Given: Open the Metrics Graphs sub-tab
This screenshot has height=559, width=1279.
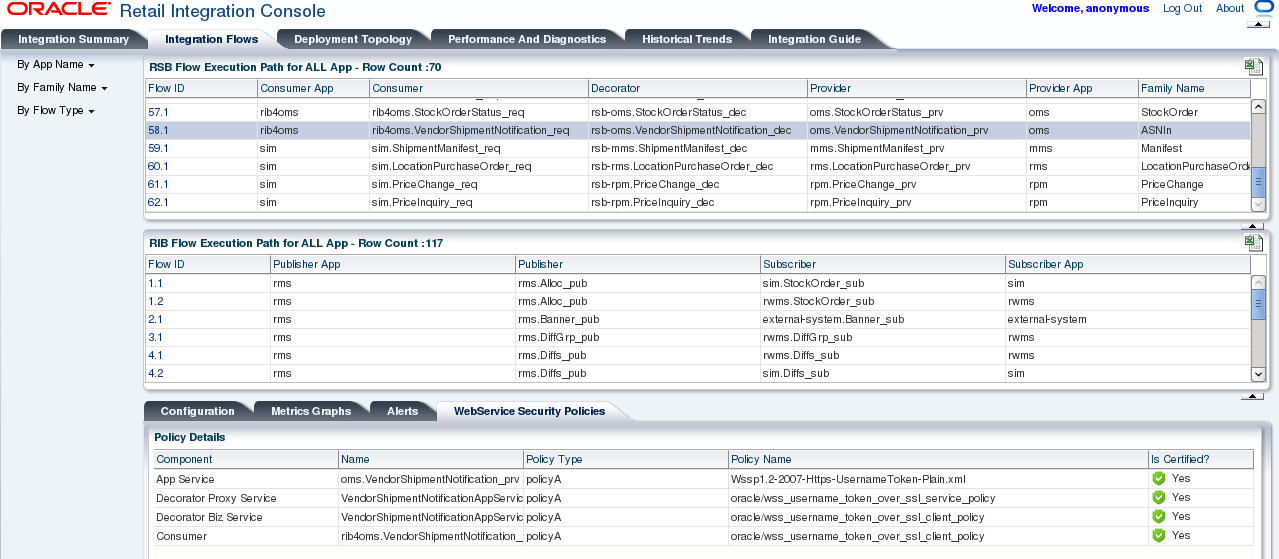Looking at the screenshot, I should click(x=311, y=411).
